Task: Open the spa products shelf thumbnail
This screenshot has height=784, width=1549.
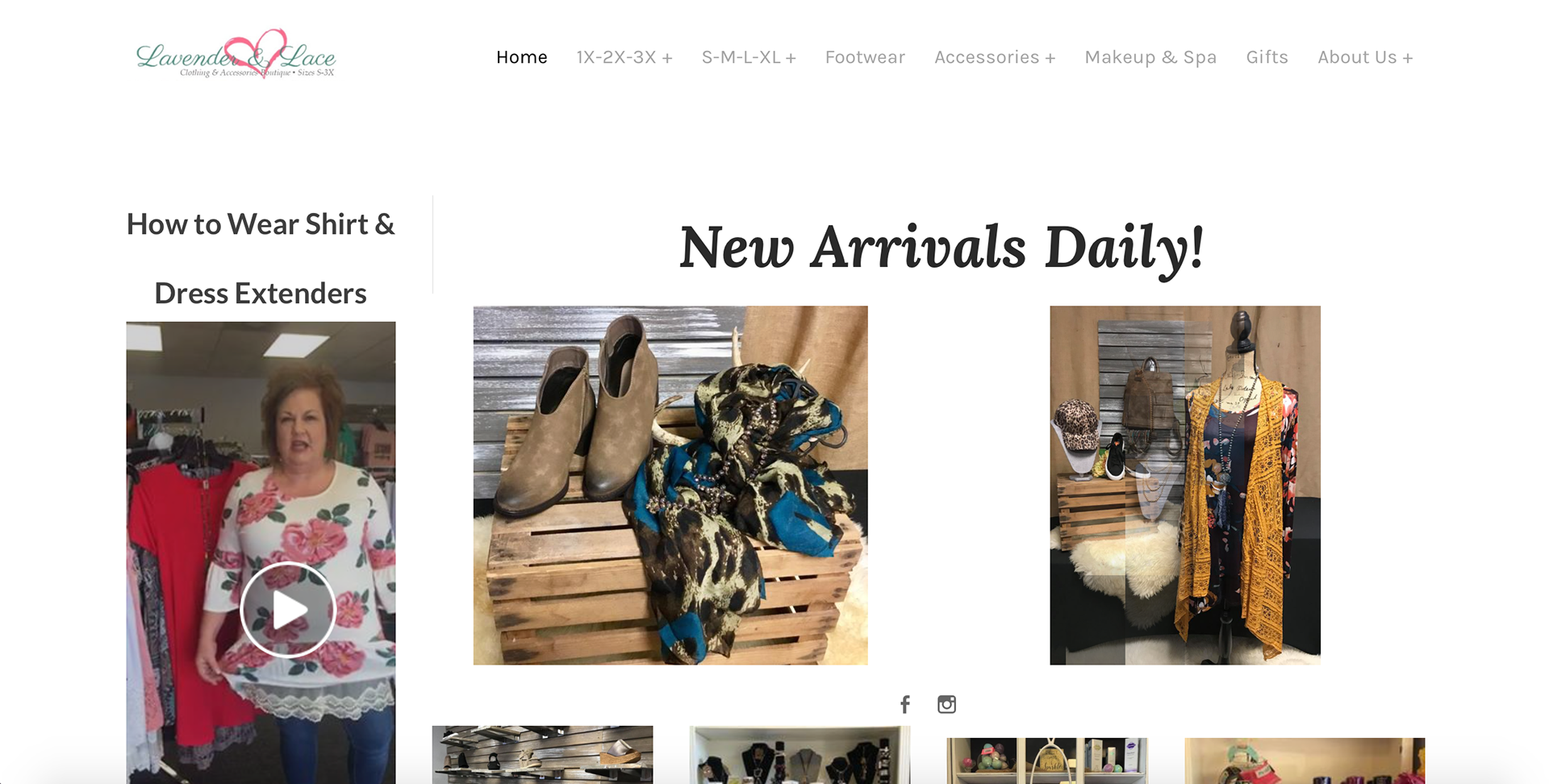Action: [x=1046, y=761]
